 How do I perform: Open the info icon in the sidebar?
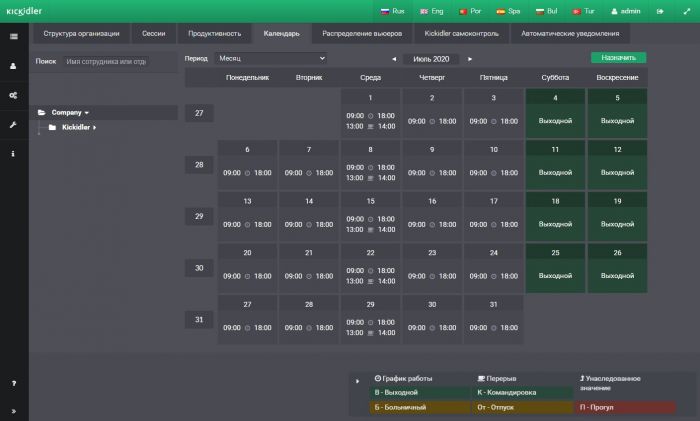(13, 154)
